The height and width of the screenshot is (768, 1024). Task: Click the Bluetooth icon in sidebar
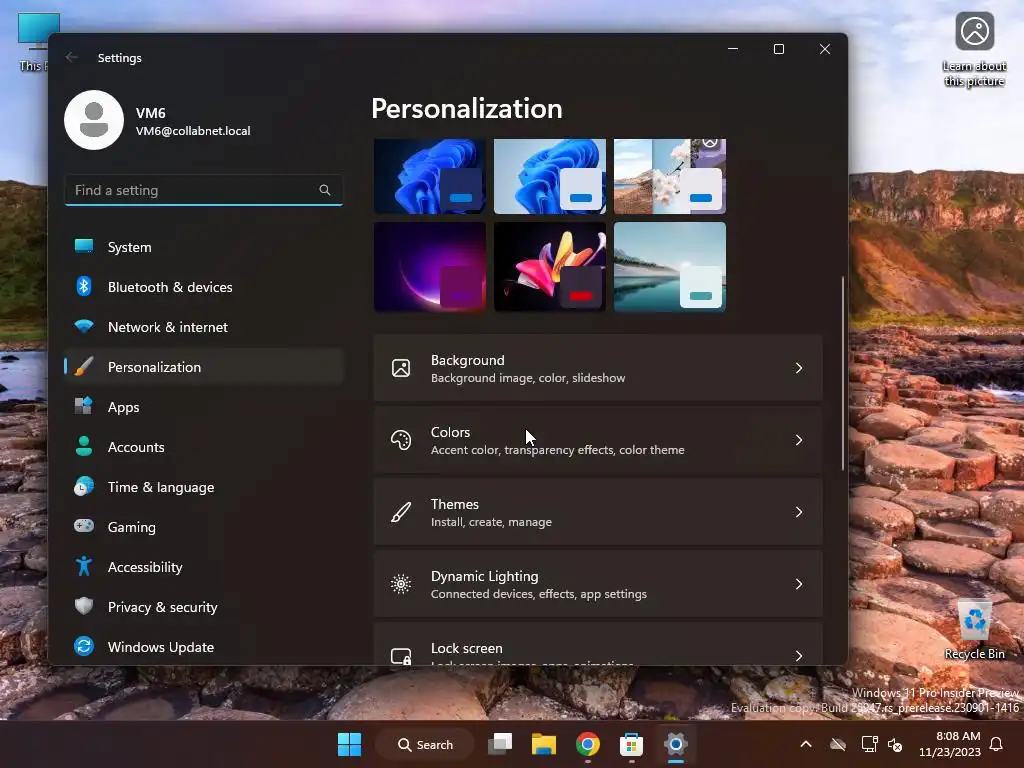[84, 286]
